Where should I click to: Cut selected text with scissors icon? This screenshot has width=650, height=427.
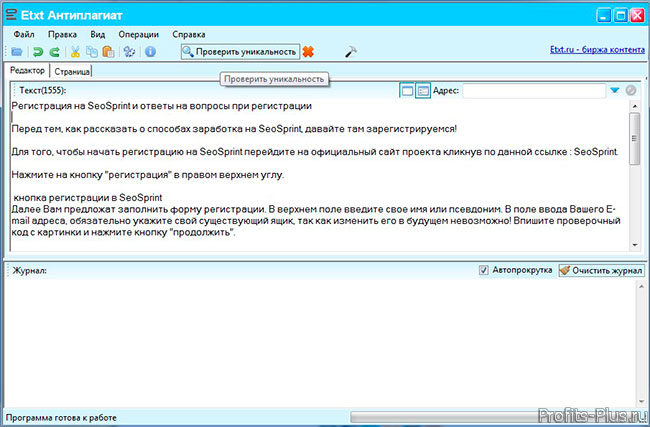point(75,52)
